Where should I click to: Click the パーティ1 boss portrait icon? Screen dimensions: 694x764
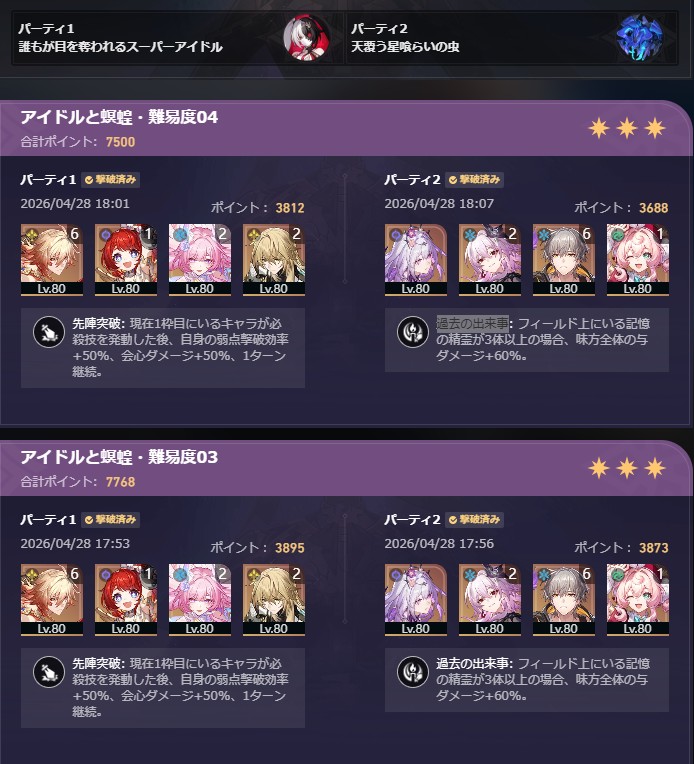pyautogui.click(x=306, y=38)
